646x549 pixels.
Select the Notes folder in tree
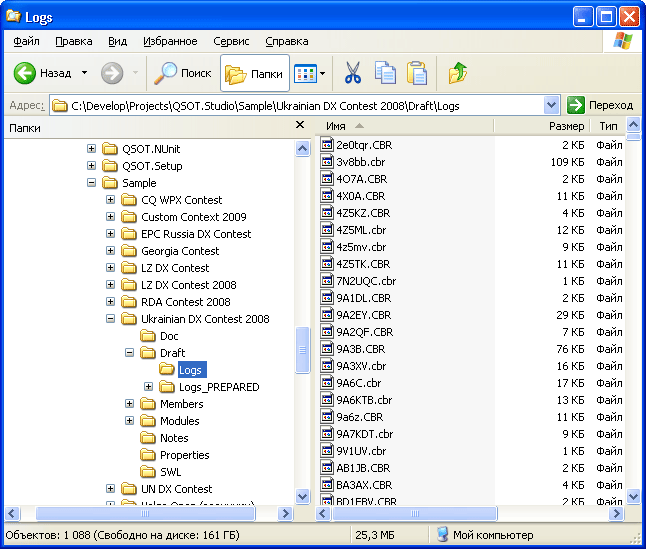(x=173, y=438)
